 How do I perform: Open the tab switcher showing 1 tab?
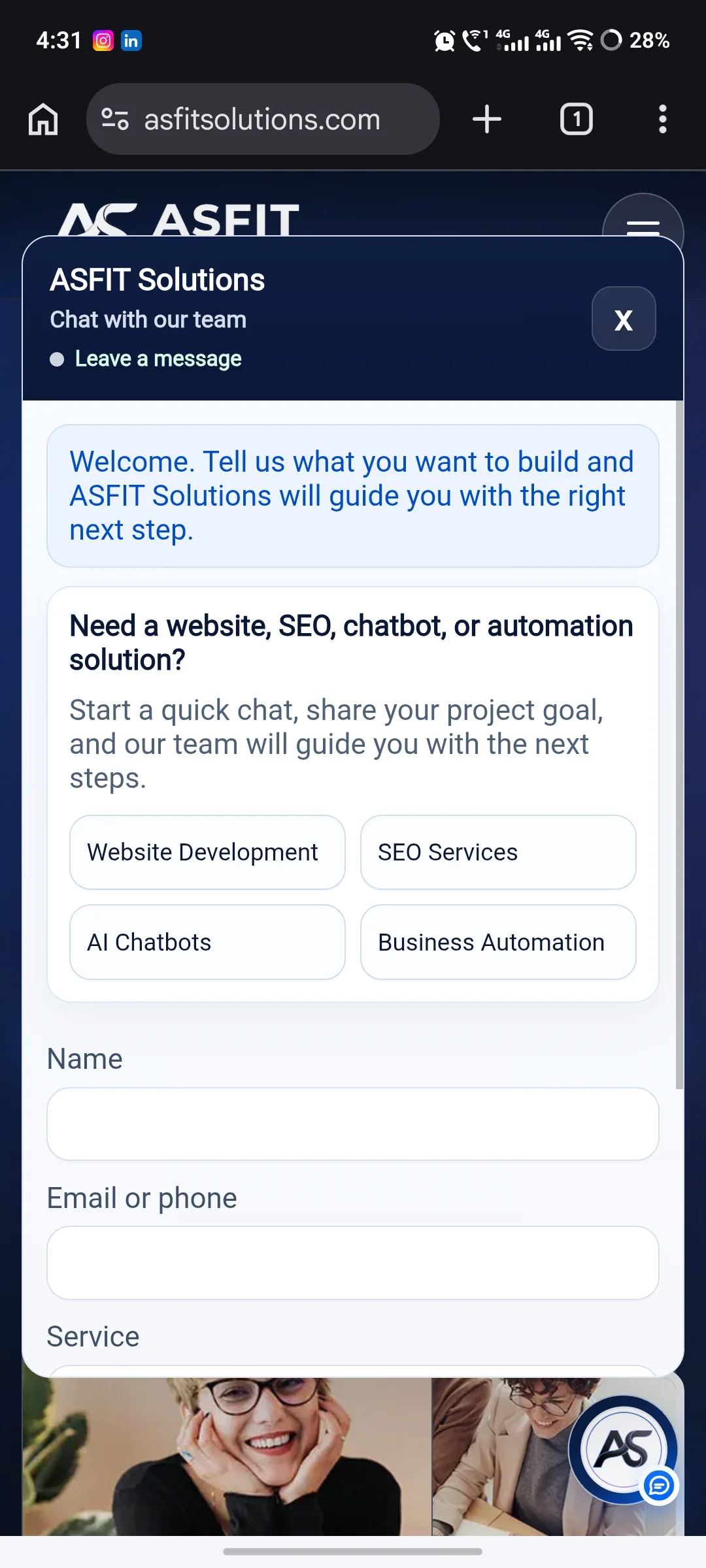pyautogui.click(x=577, y=119)
